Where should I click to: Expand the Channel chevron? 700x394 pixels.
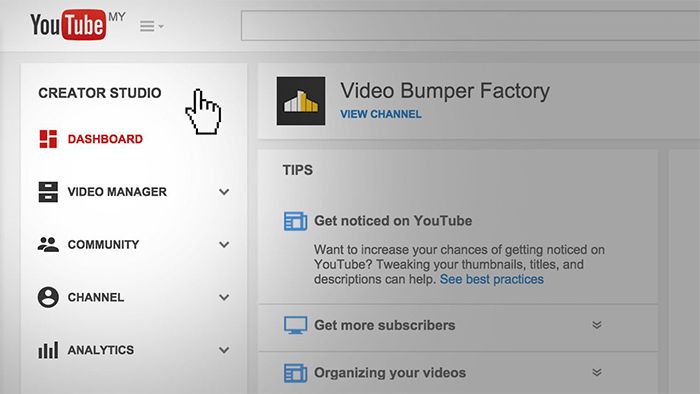pos(224,297)
